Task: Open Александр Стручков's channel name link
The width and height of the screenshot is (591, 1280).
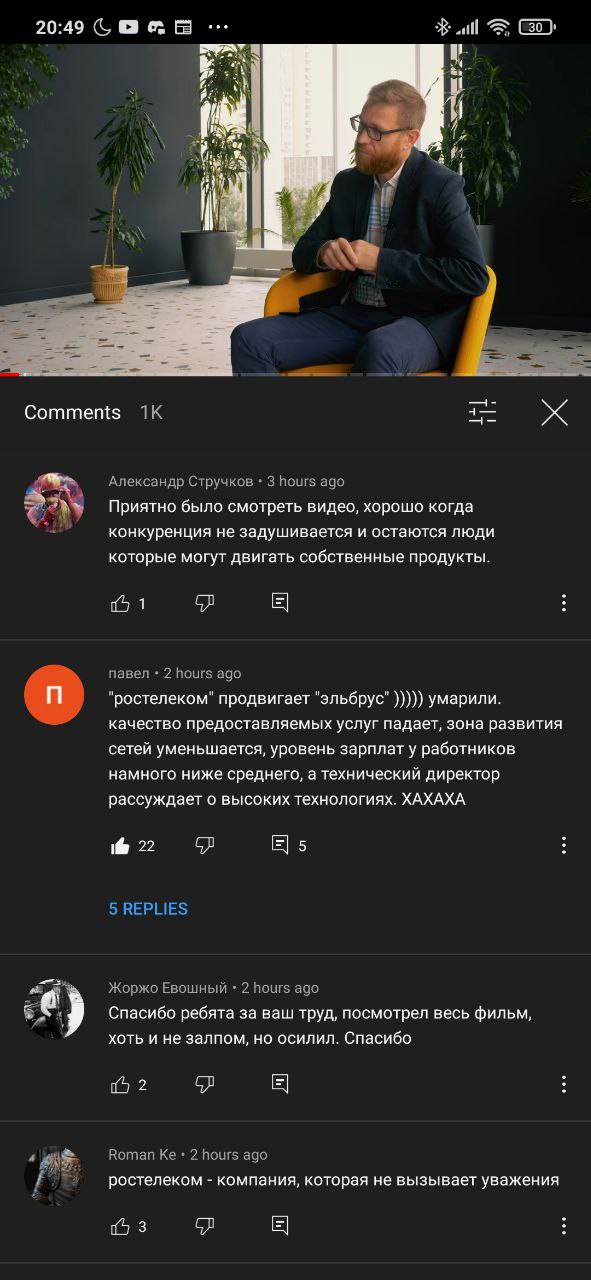Action: [x=181, y=481]
